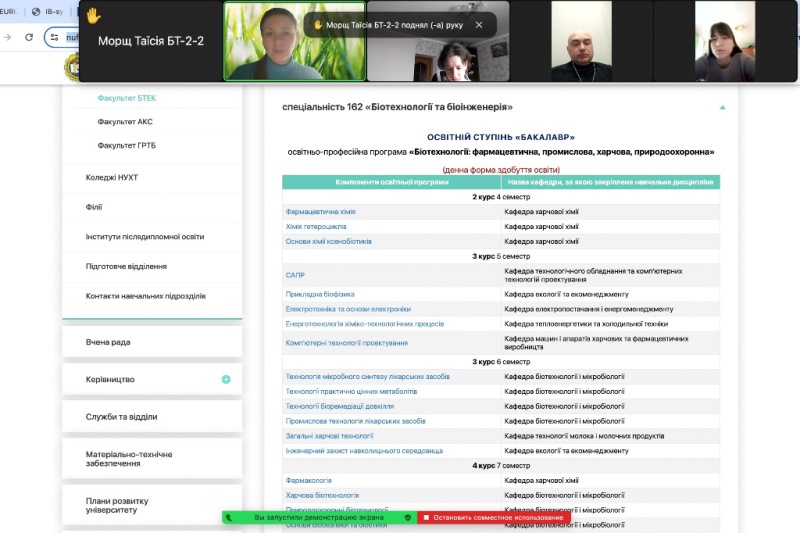
Task: Click the shield icon in sharing bar
Action: point(408,517)
